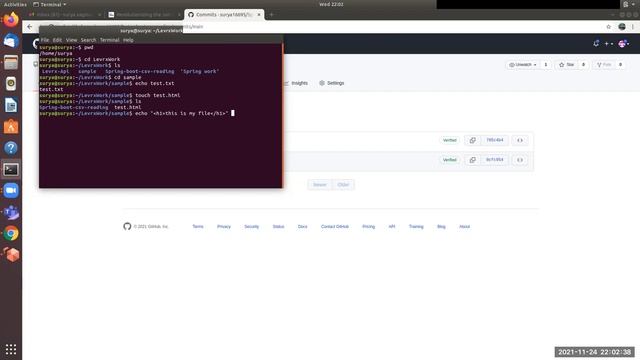Viewport: 640px width, 360px height.
Task: Open Rhythmbox music player in dock
Action: click(x=11, y=84)
